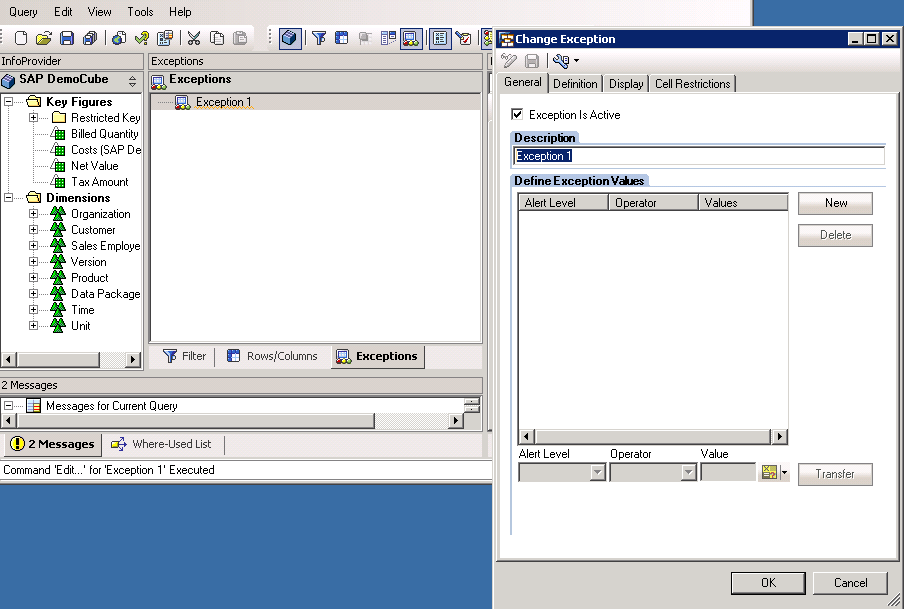Open the Operator dropdown
Image resolution: width=904 pixels, height=609 pixels.
[x=688, y=473]
